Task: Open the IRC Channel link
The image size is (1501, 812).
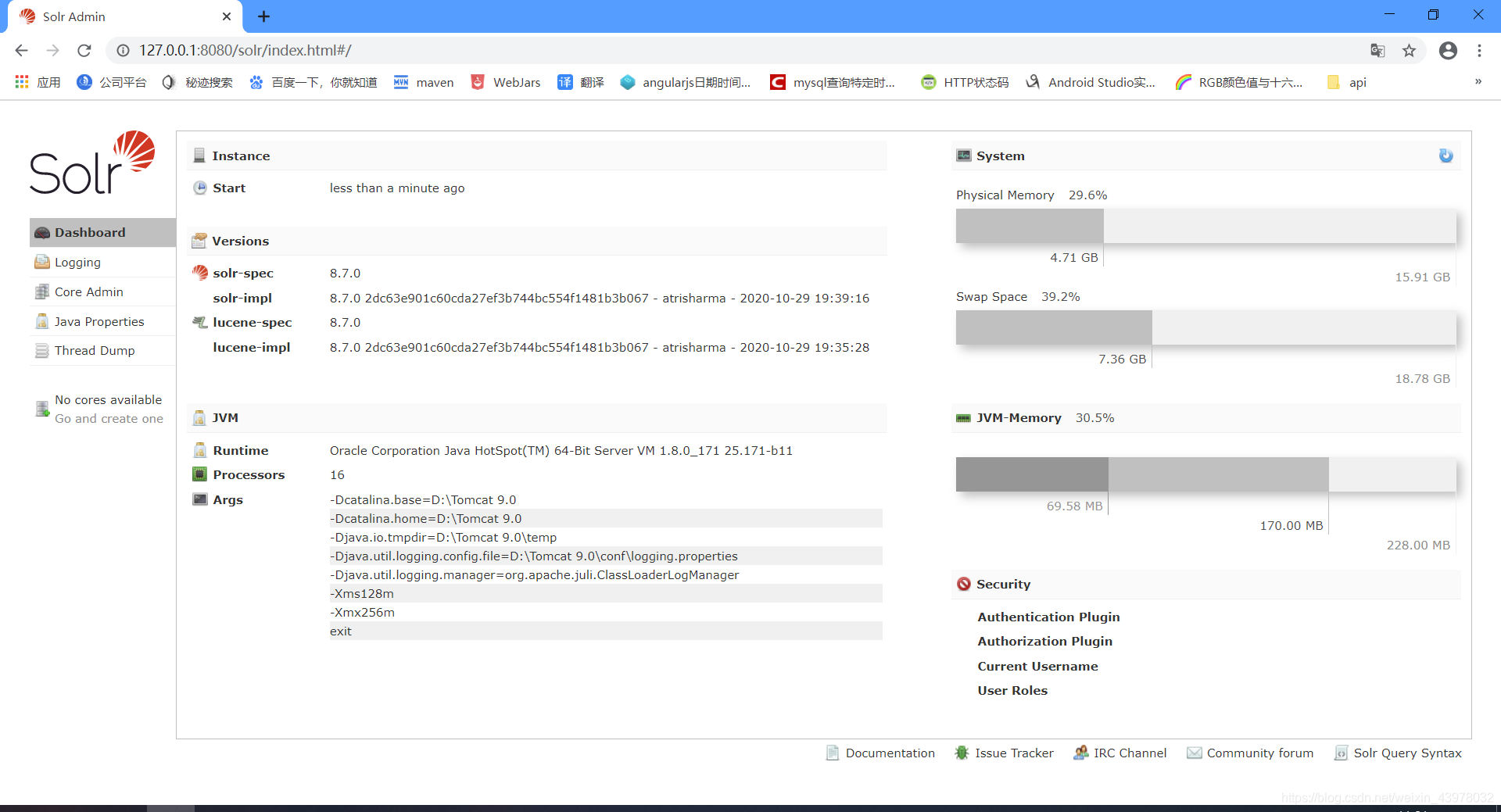Action: click(1119, 753)
